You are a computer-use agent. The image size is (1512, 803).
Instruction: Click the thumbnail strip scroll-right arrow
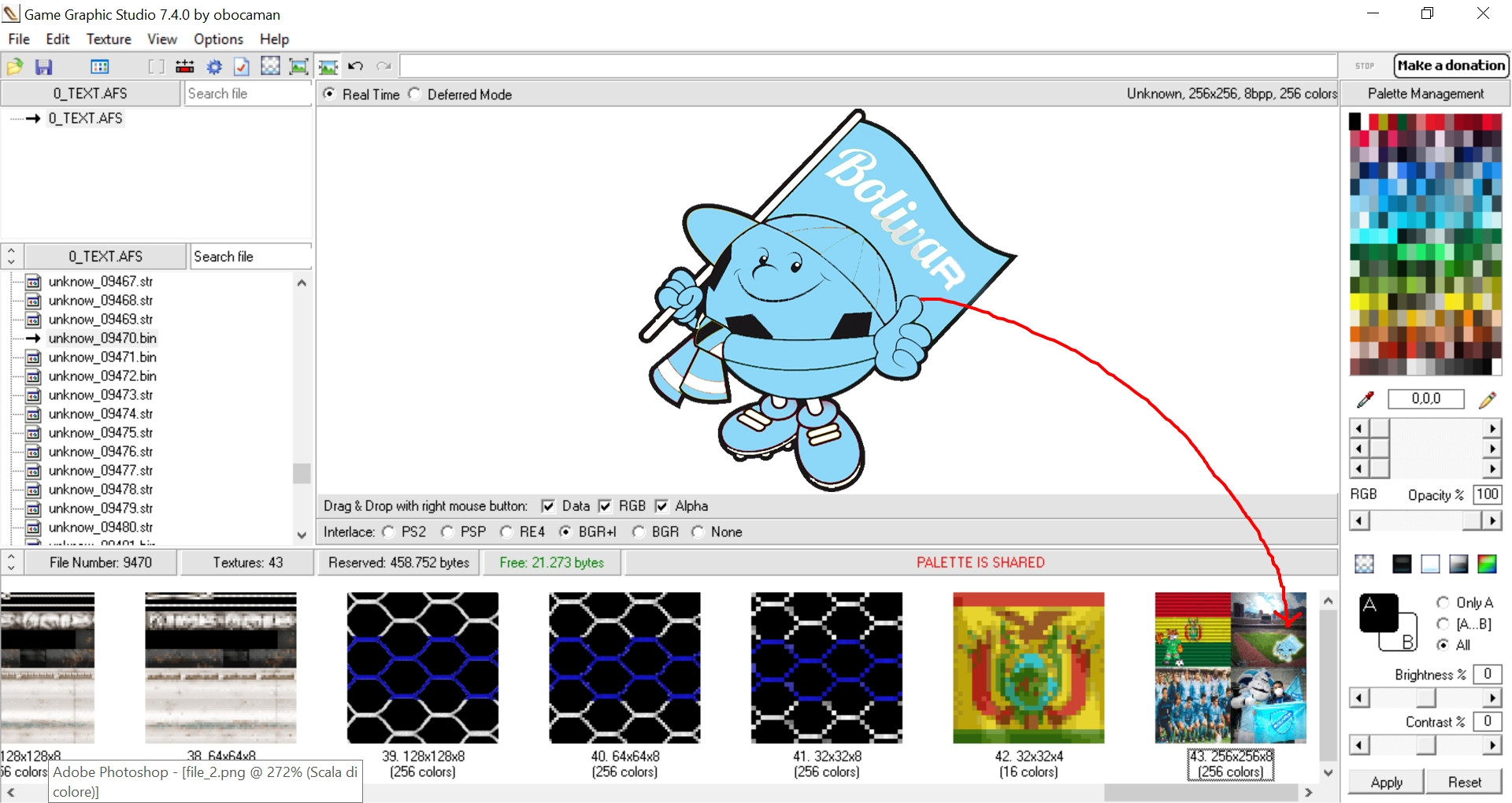point(1309,793)
